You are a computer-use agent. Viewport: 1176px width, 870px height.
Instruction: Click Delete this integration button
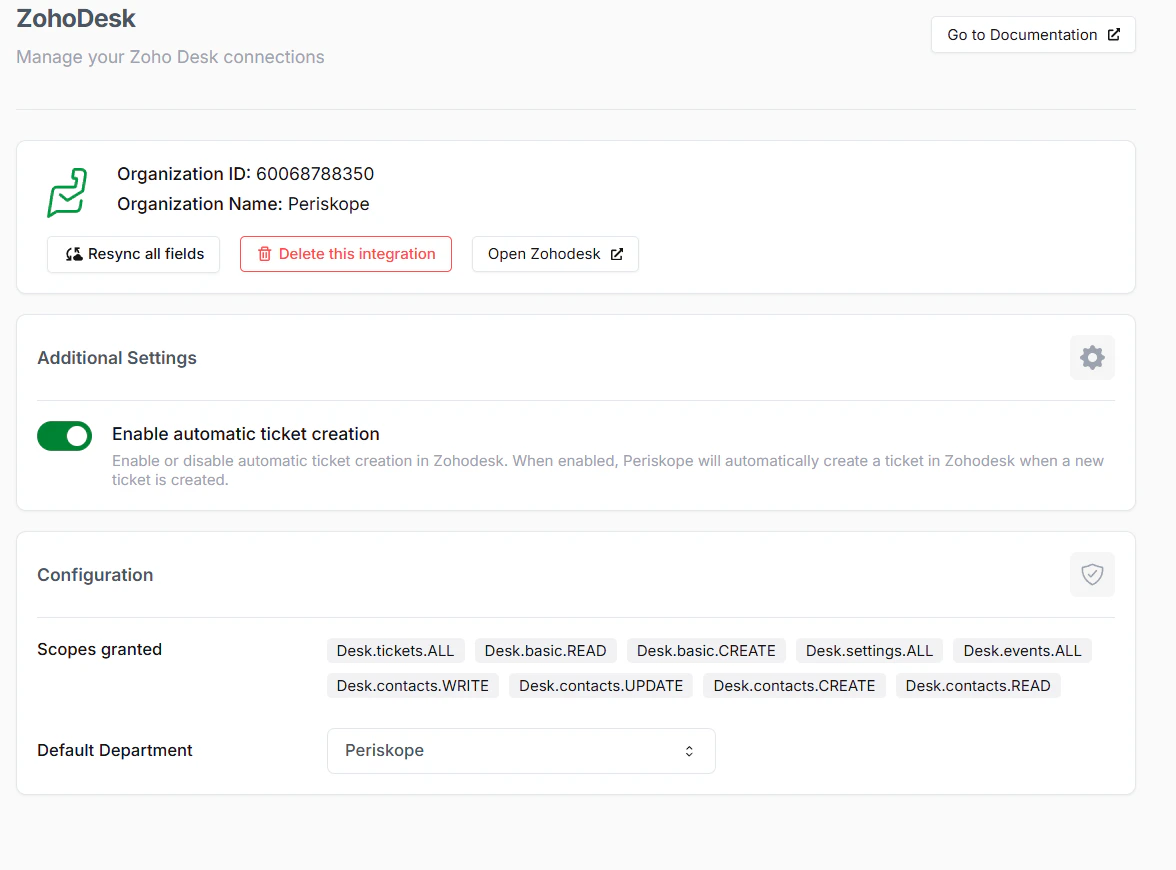coord(346,254)
